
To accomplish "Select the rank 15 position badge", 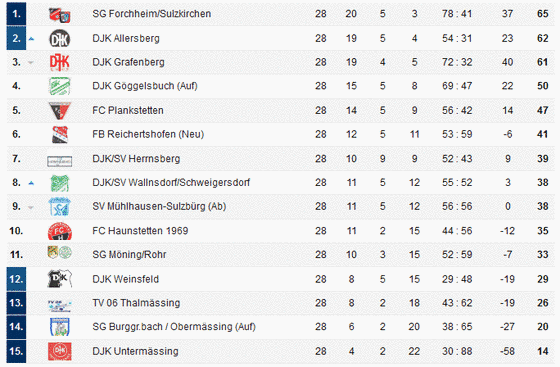I will 16,351.
